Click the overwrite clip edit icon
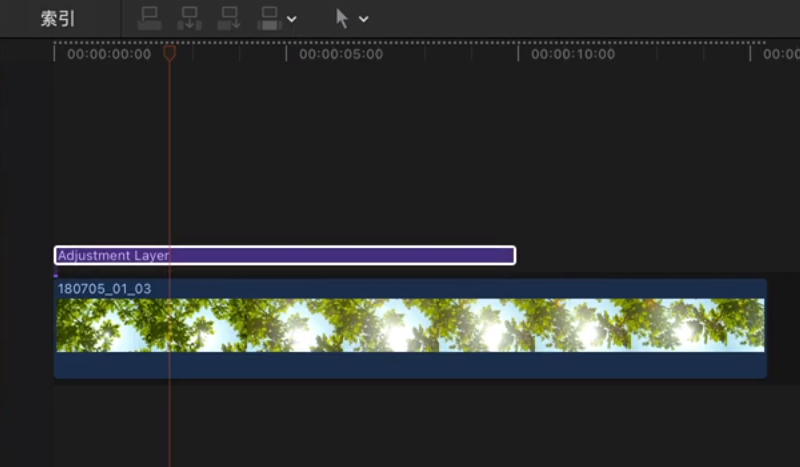The height and width of the screenshot is (467, 800). coord(269,19)
